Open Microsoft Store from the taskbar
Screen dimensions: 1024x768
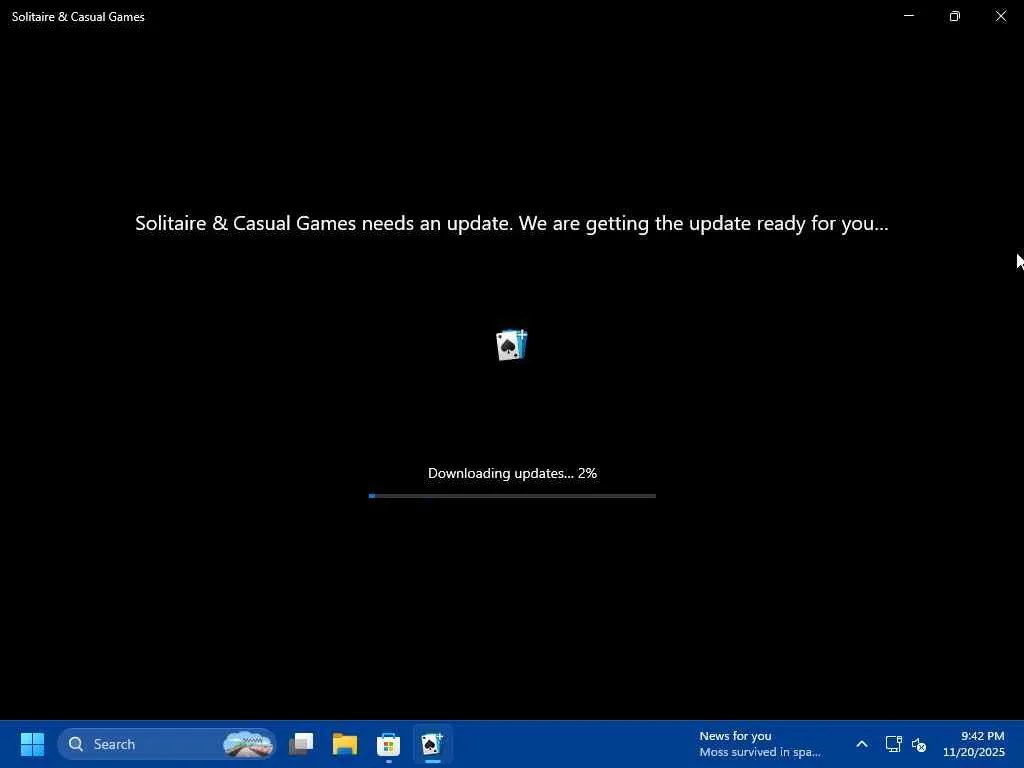click(389, 744)
